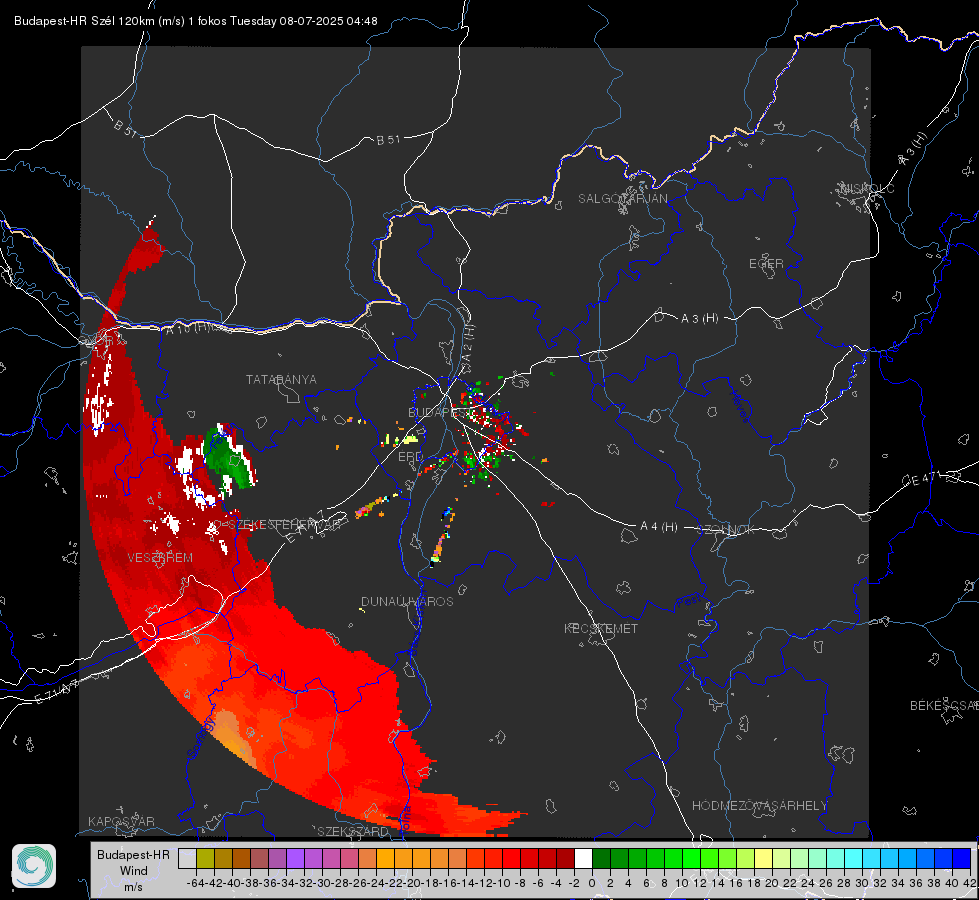
Task: Pick the yellow swatch above 18-20 in legend
Action: coord(764,859)
